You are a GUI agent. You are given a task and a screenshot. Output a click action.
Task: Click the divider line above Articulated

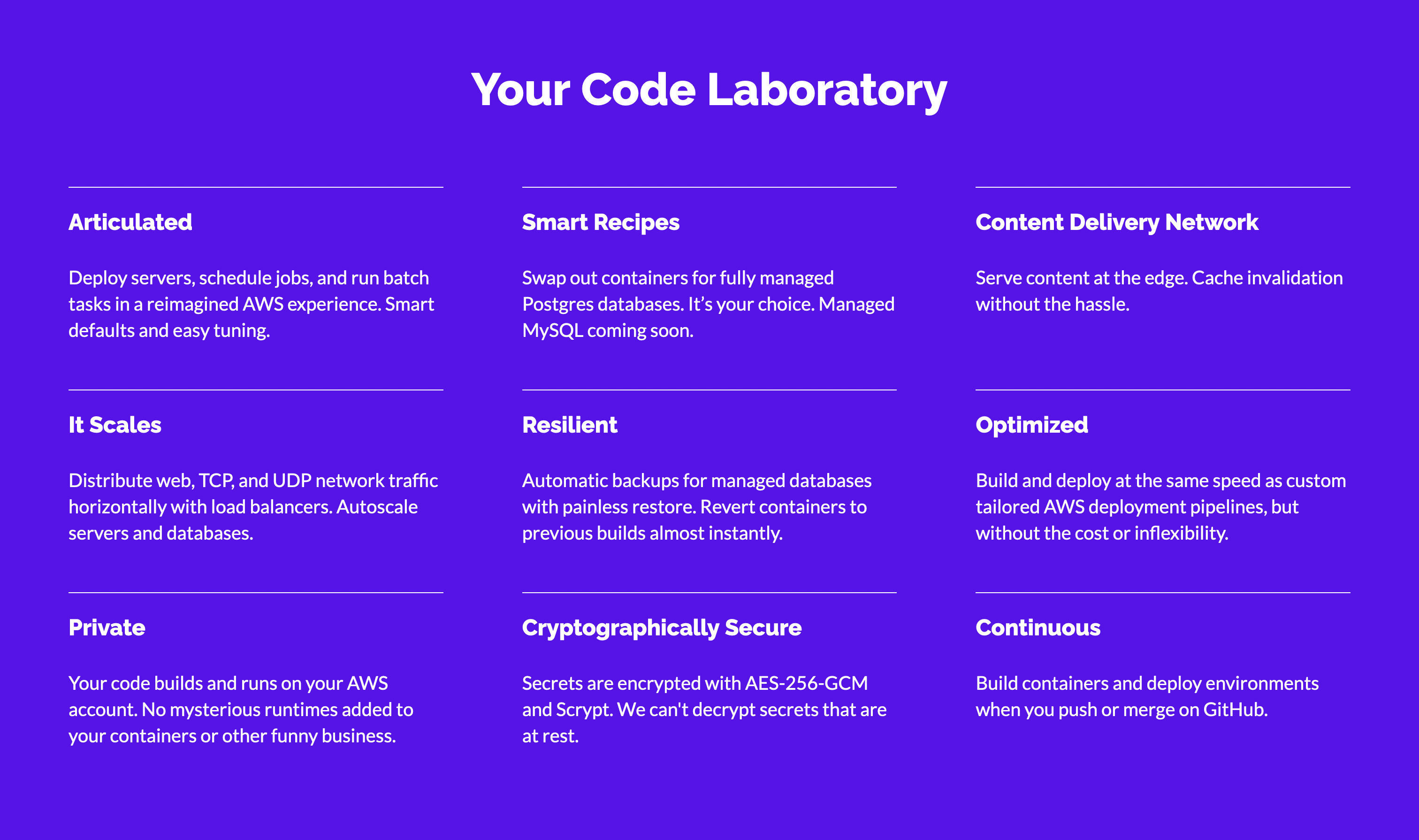pos(256,187)
